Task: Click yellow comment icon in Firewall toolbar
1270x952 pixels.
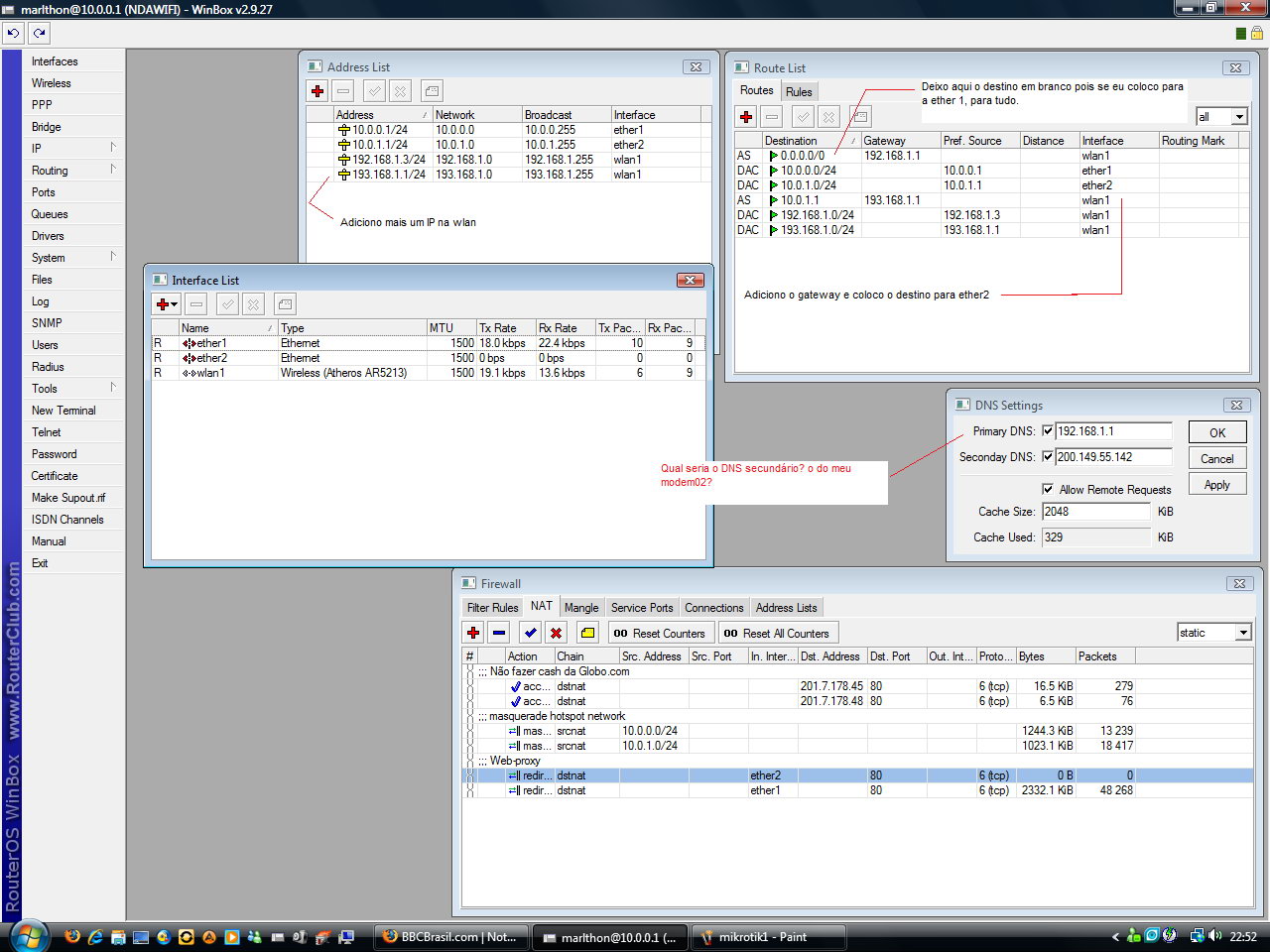Action: [x=587, y=633]
